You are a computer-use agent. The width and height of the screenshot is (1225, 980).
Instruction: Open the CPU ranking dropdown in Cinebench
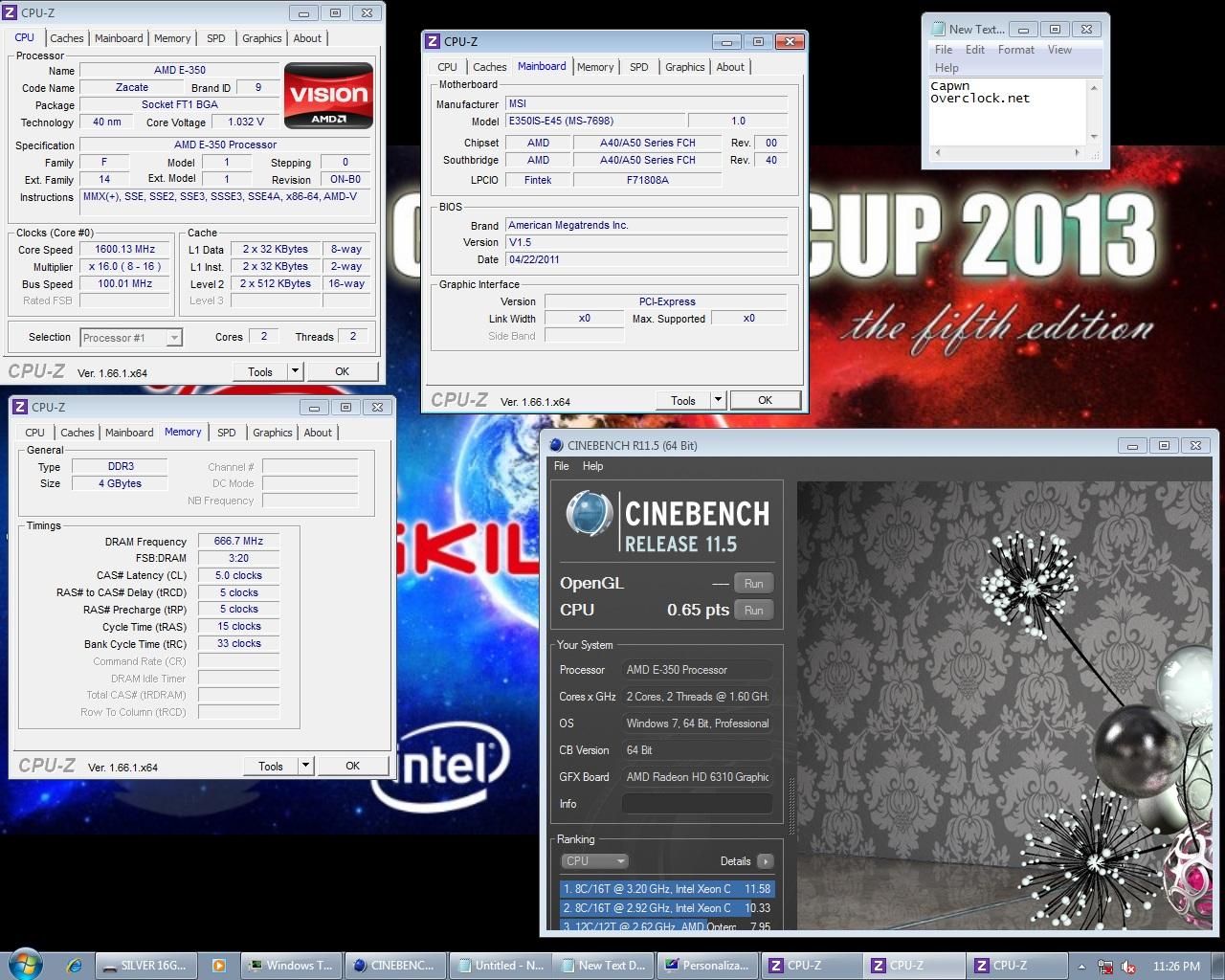coord(594,860)
